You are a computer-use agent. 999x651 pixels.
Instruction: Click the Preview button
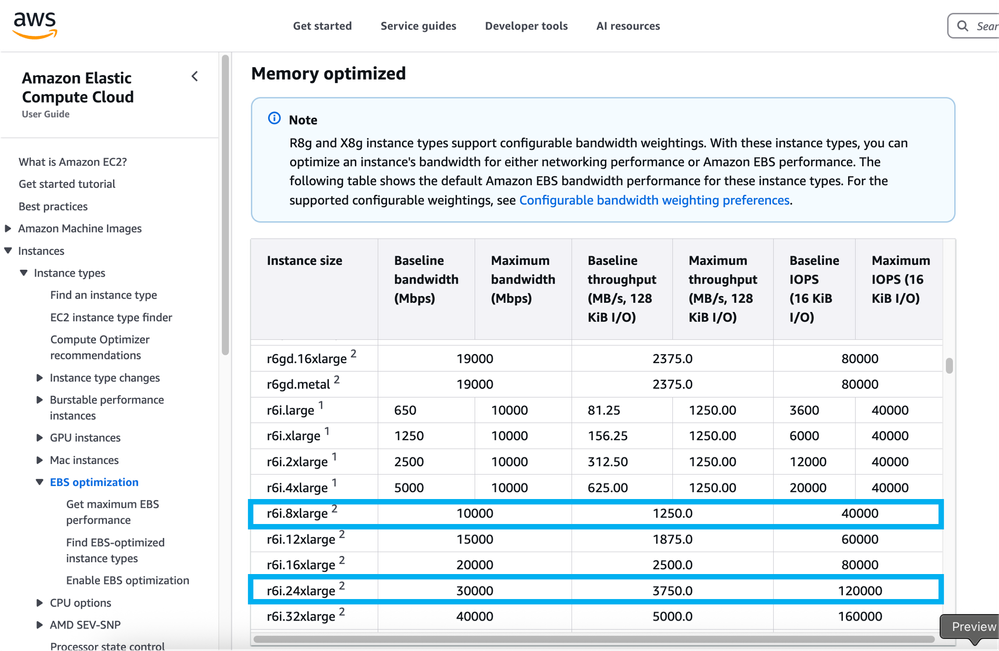pyautogui.click(x=972, y=627)
